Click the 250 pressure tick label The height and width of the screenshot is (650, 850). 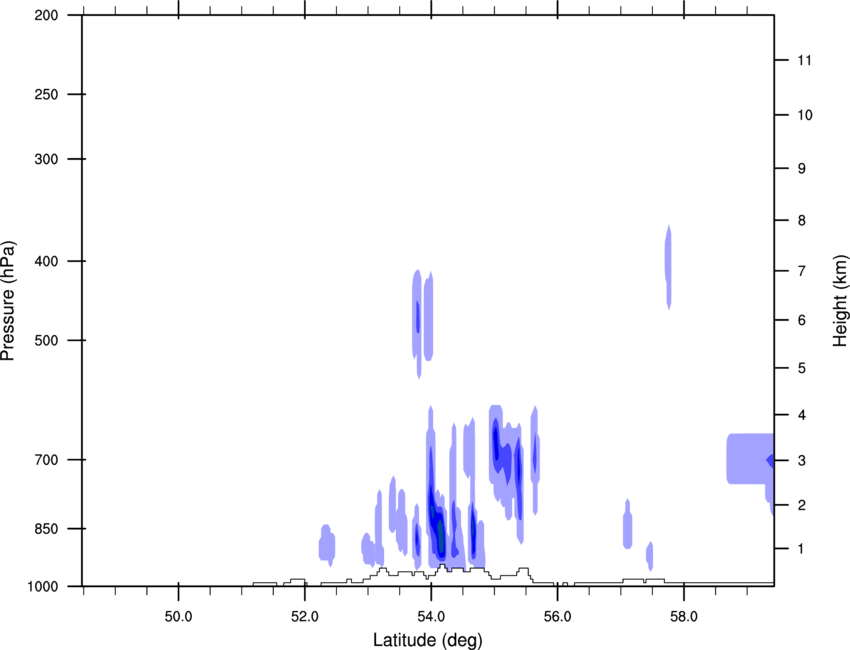pyautogui.click(x=46, y=94)
